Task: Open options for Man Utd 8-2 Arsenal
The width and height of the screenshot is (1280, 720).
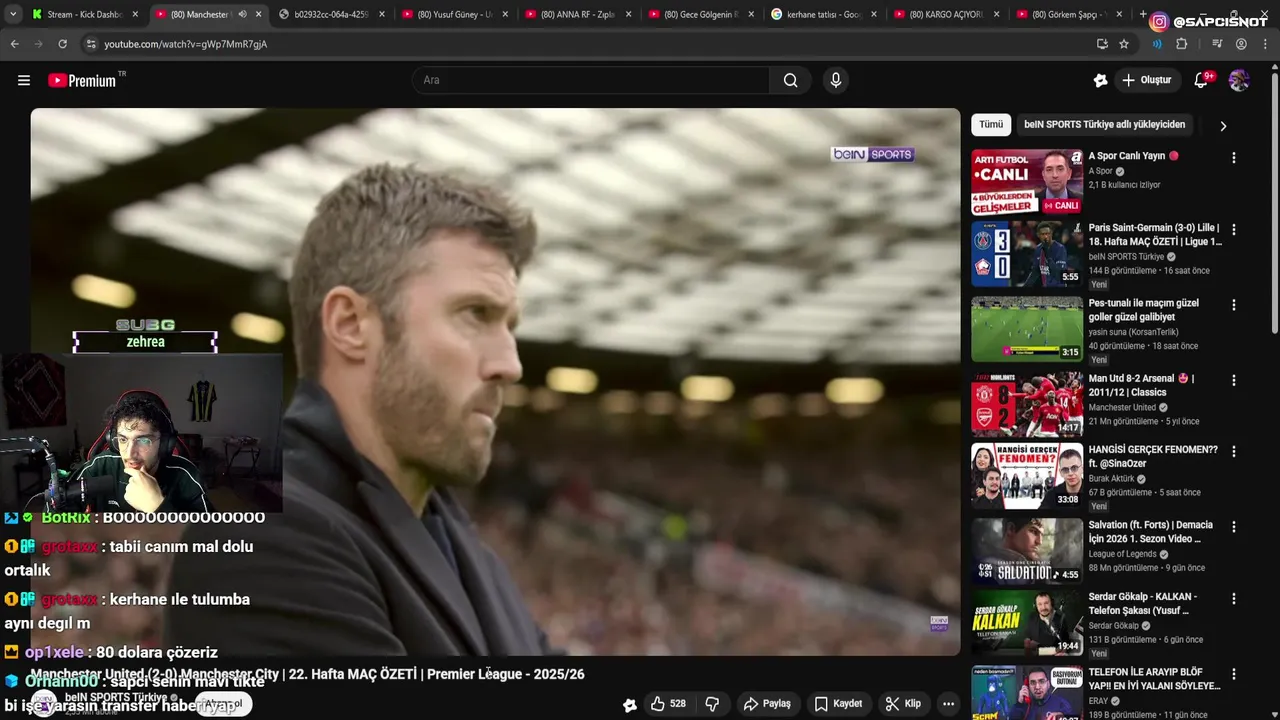Action: [1233, 381]
